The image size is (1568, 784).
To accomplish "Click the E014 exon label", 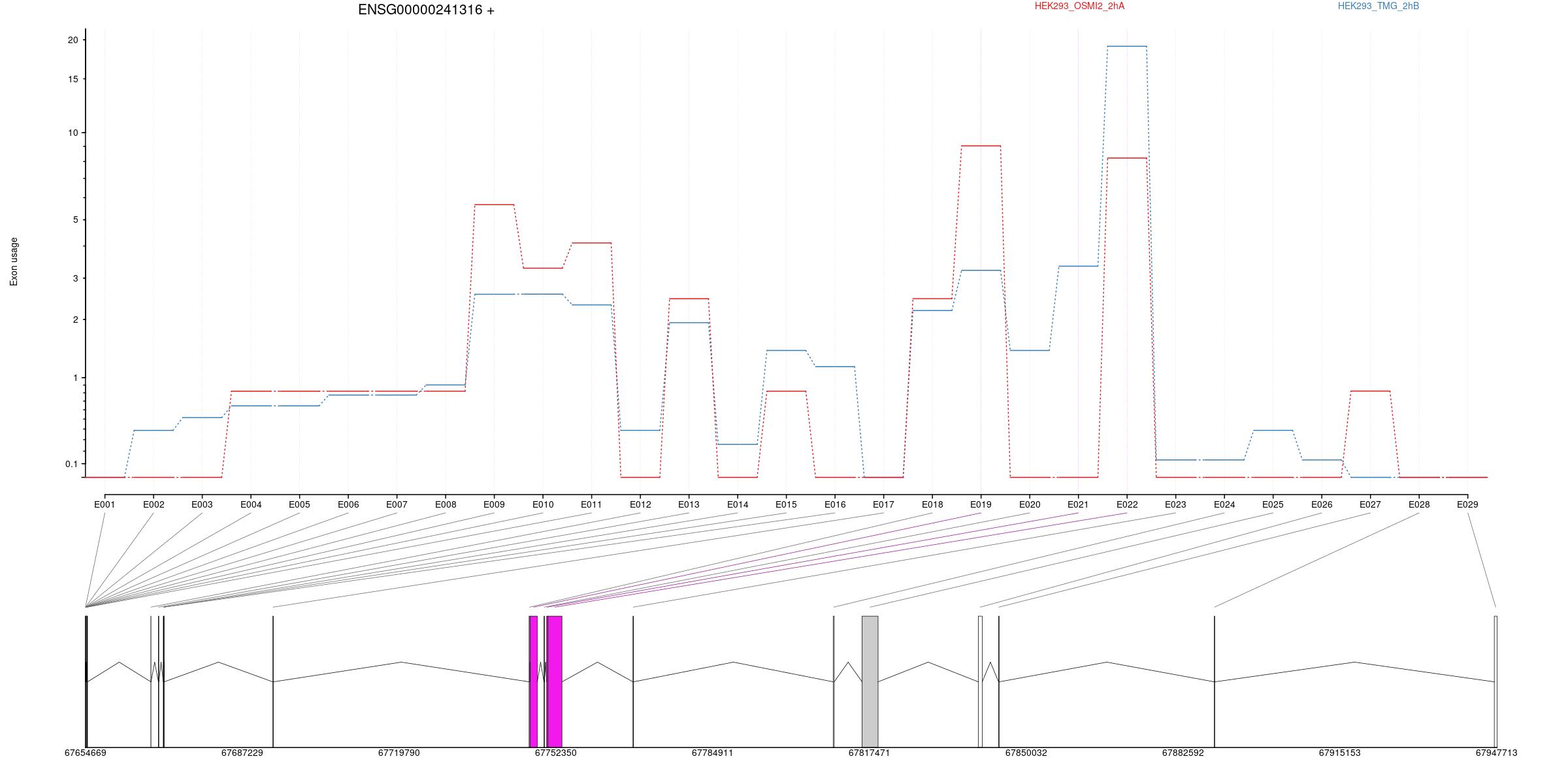I will [x=738, y=504].
